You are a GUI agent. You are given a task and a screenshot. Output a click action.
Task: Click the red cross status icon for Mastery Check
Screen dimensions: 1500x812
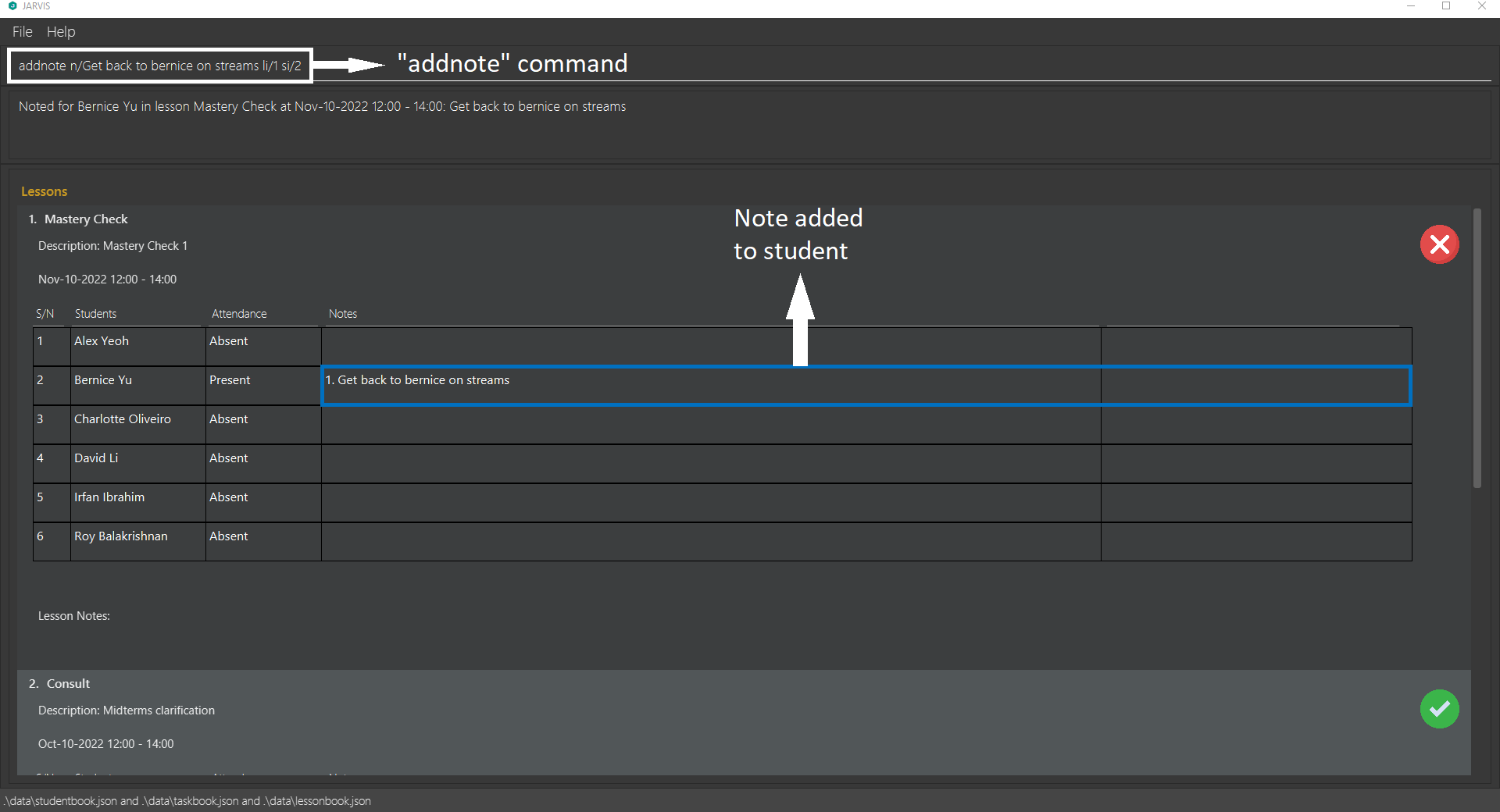1439,244
